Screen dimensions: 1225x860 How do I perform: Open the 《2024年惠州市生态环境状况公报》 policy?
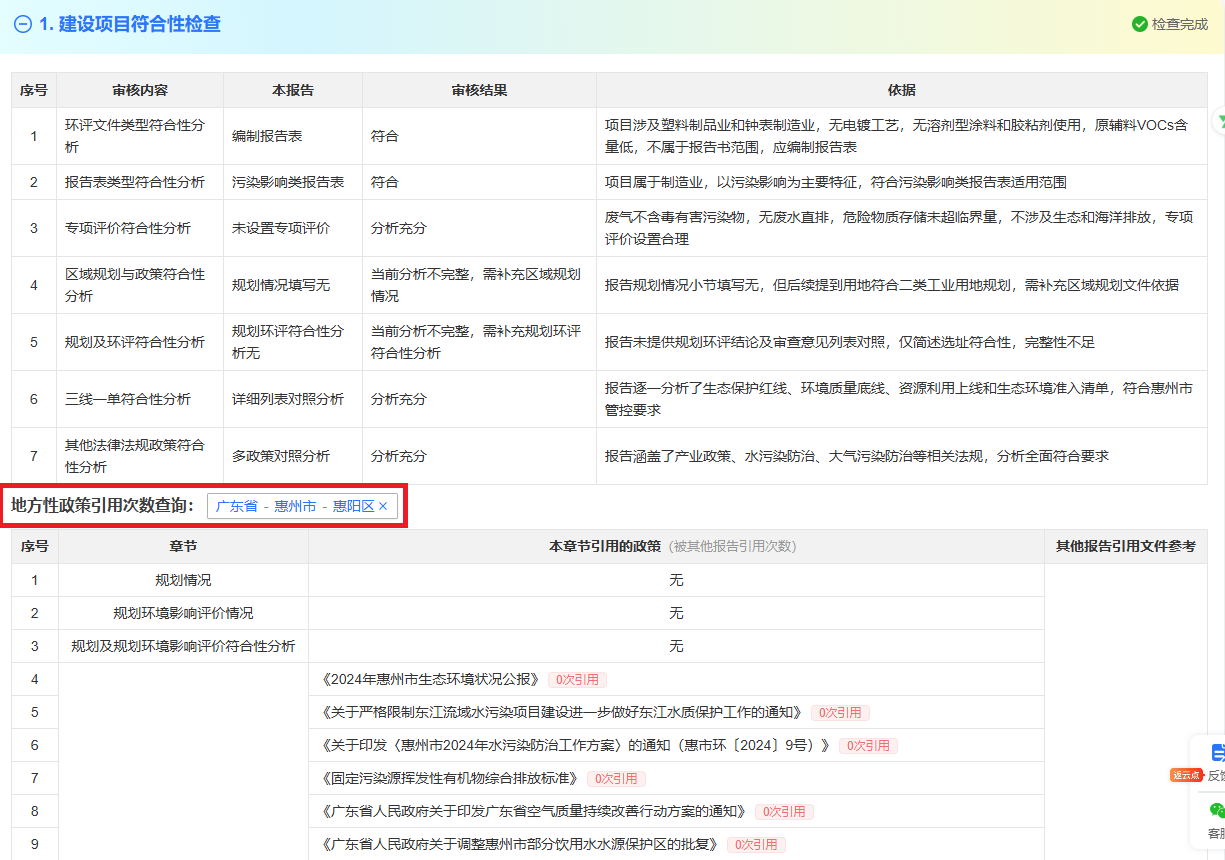click(430, 680)
